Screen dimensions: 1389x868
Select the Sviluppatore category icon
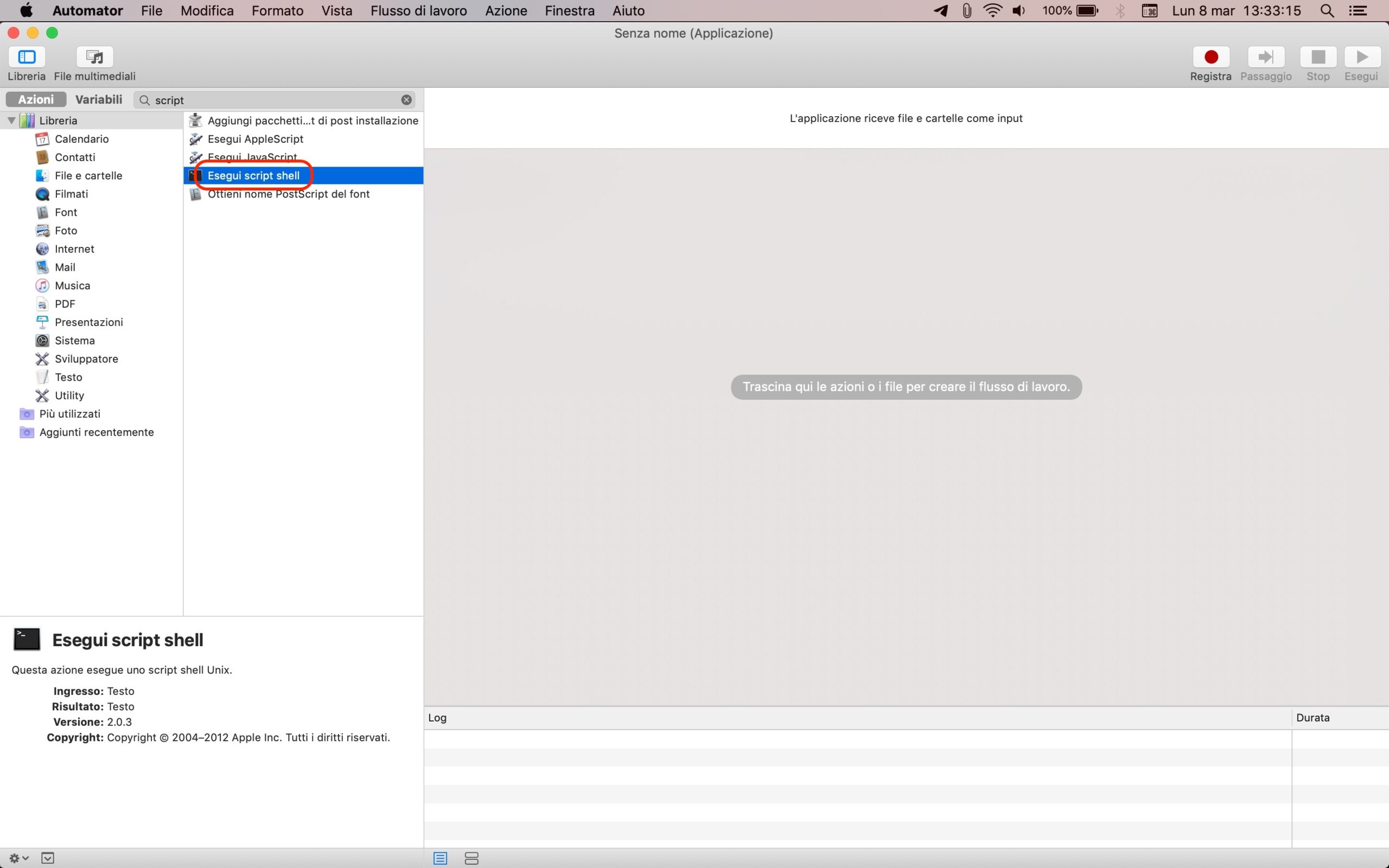coord(42,359)
